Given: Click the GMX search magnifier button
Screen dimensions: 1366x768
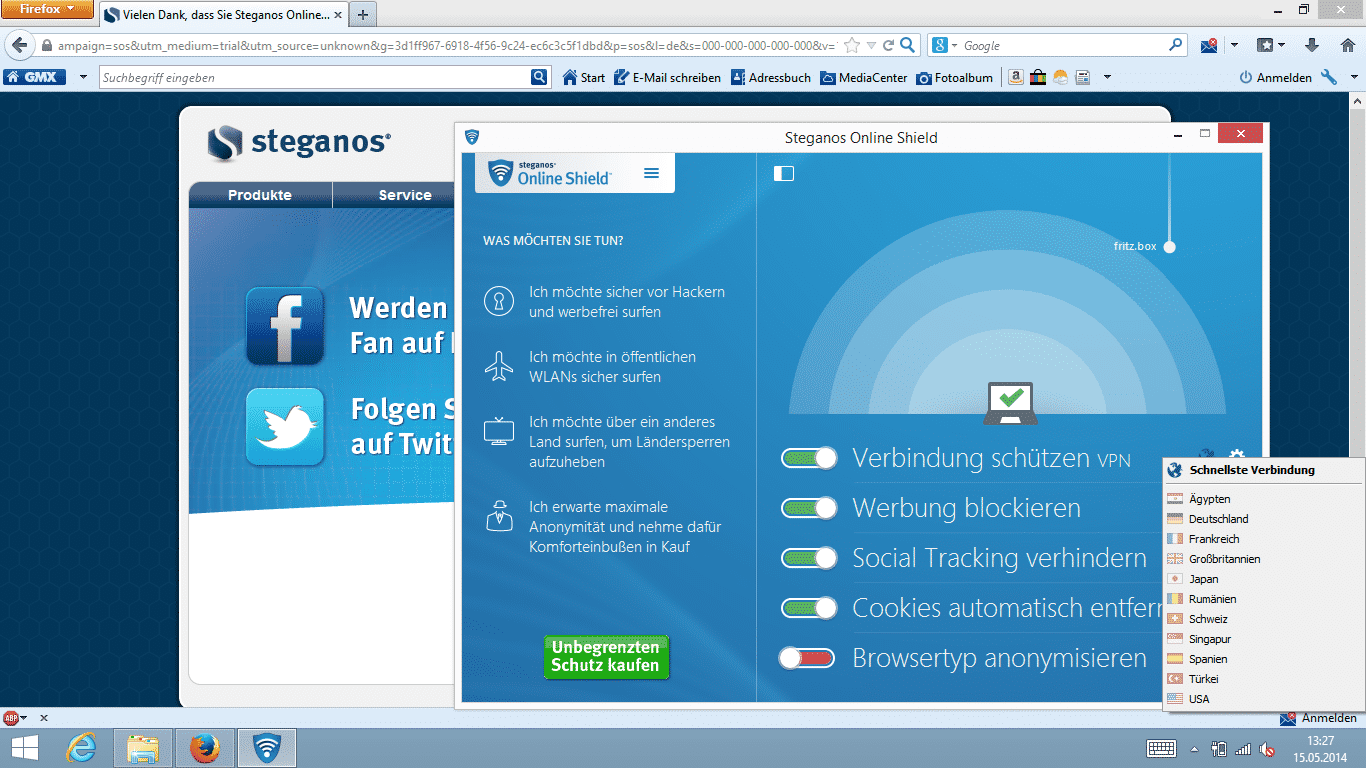Looking at the screenshot, I should [539, 77].
